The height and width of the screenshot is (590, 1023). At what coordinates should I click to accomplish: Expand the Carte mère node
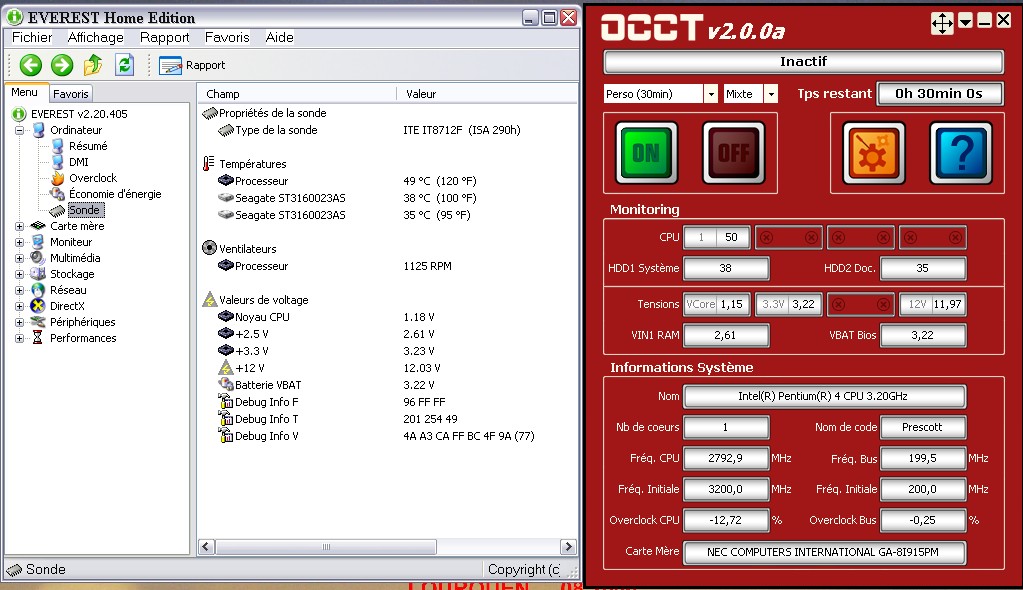pyautogui.click(x=20, y=226)
